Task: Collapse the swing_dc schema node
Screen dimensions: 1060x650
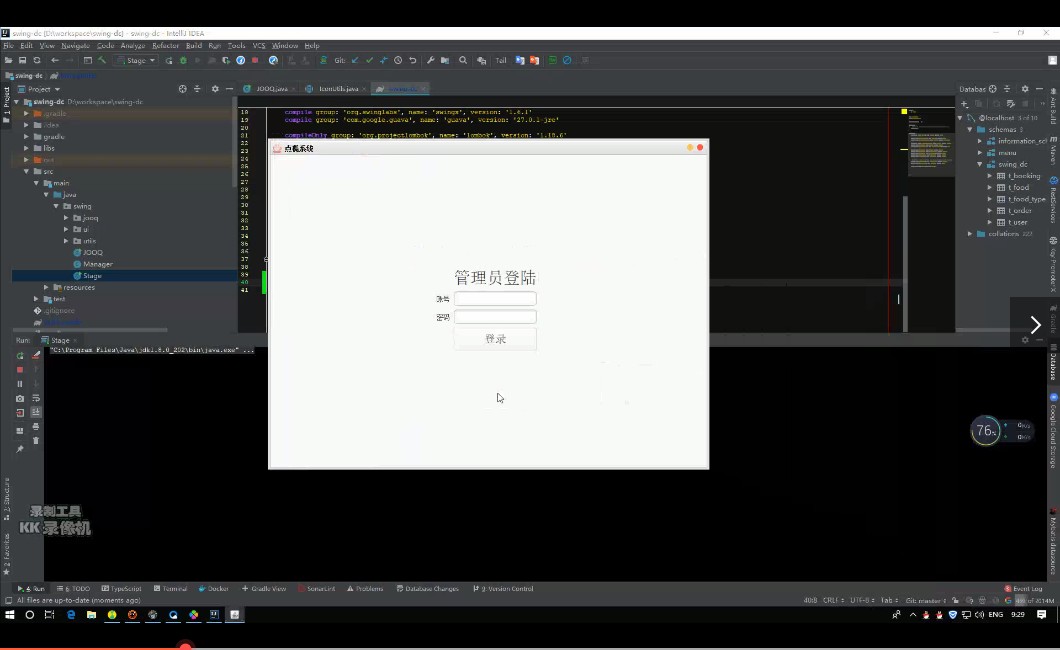Action: click(980, 164)
